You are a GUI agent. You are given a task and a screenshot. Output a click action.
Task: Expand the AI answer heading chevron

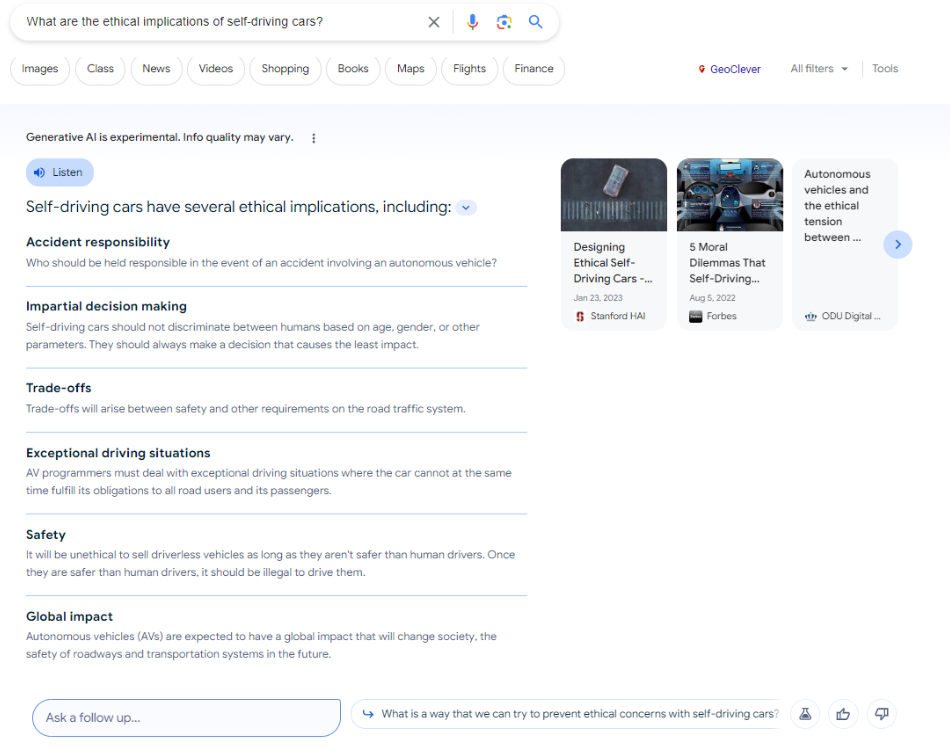point(466,208)
